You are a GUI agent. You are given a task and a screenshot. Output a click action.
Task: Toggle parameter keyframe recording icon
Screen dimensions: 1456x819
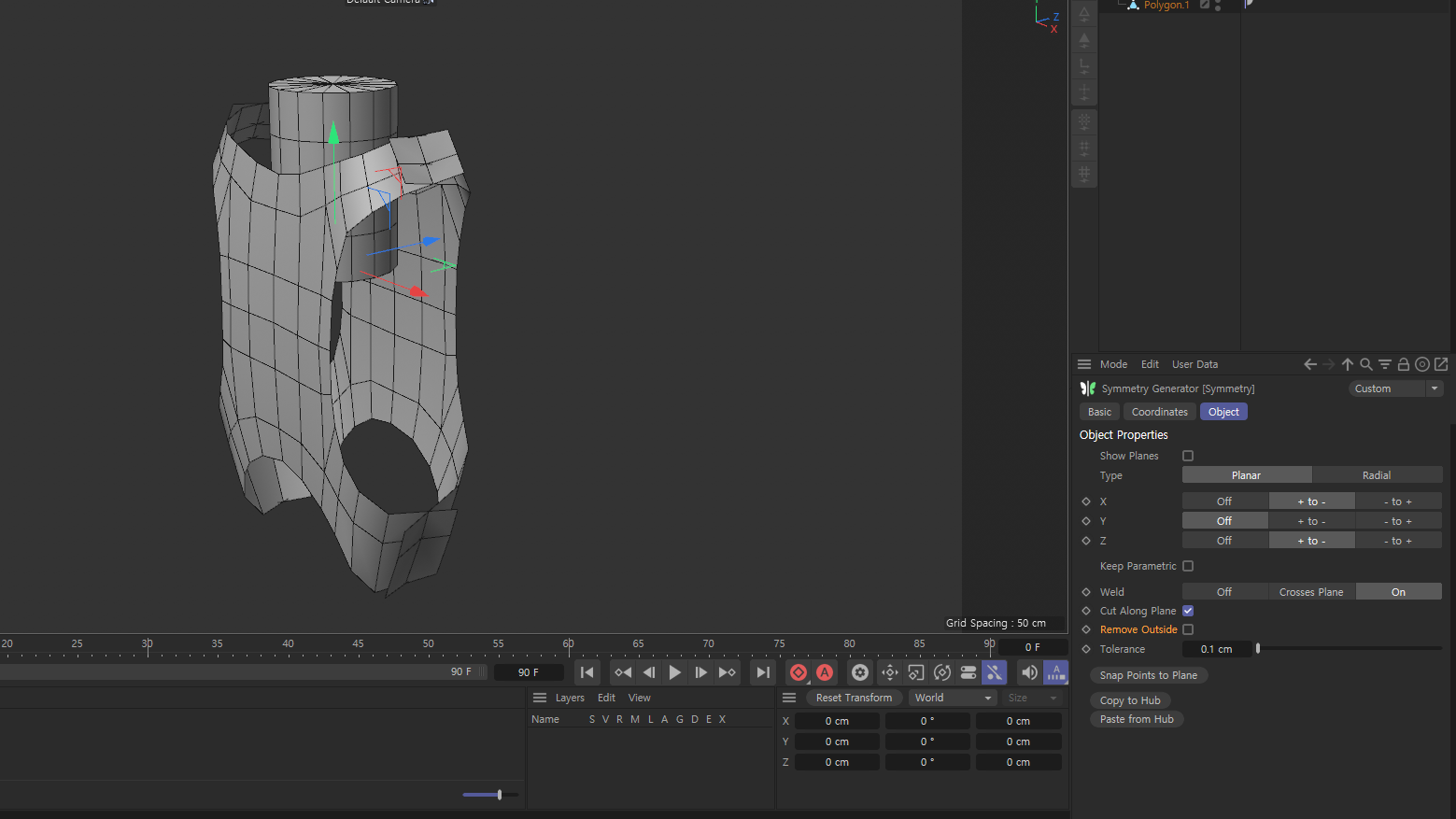[968, 672]
